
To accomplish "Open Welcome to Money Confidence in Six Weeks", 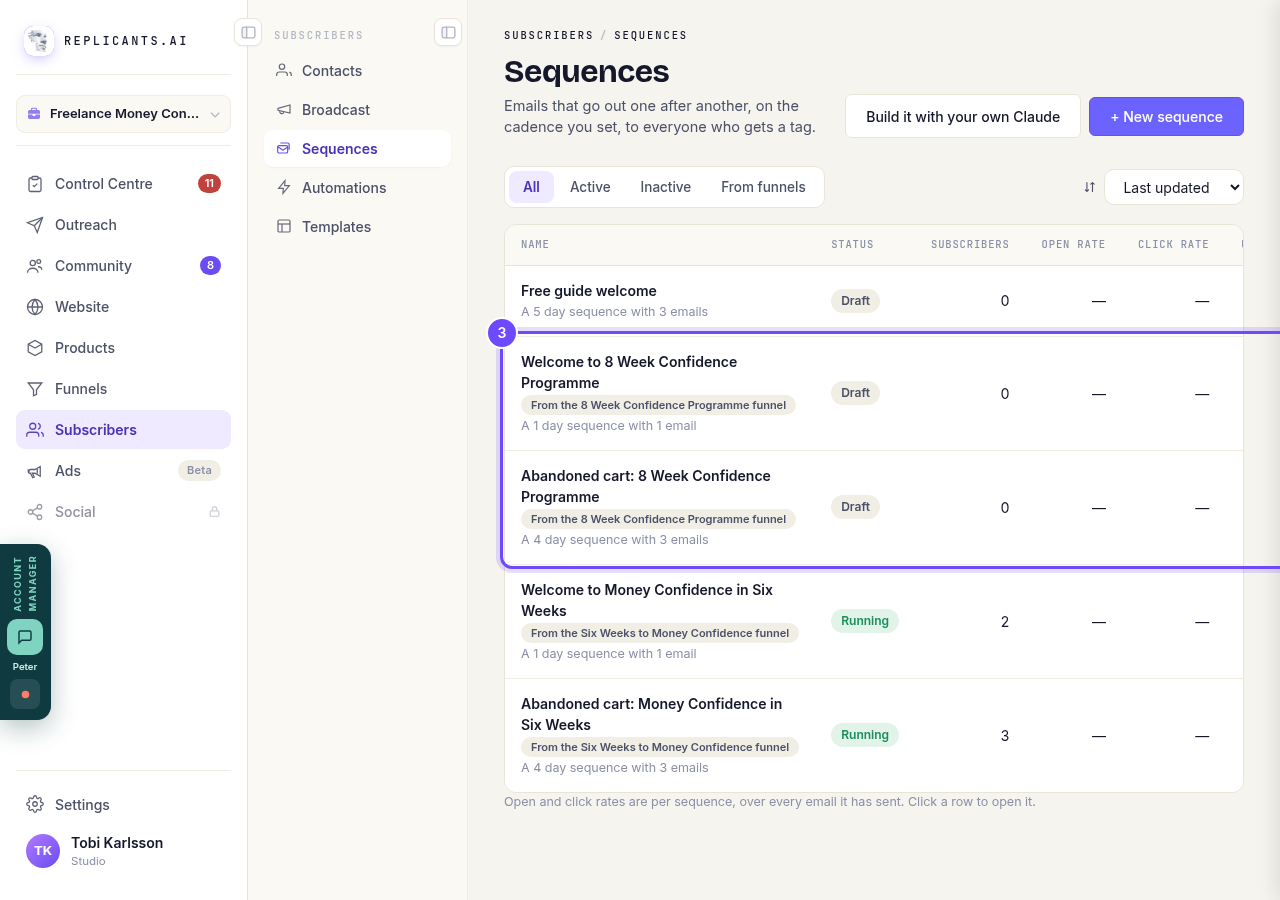I will [874, 621].
